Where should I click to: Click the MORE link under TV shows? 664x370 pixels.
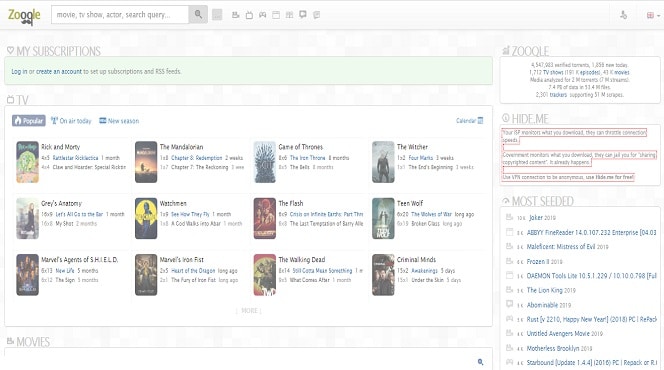(249, 310)
